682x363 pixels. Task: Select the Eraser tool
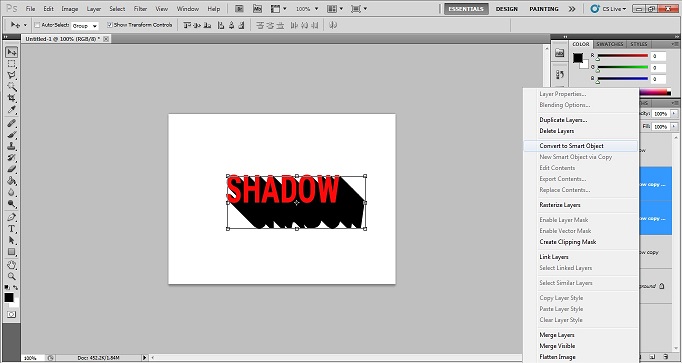(12, 169)
